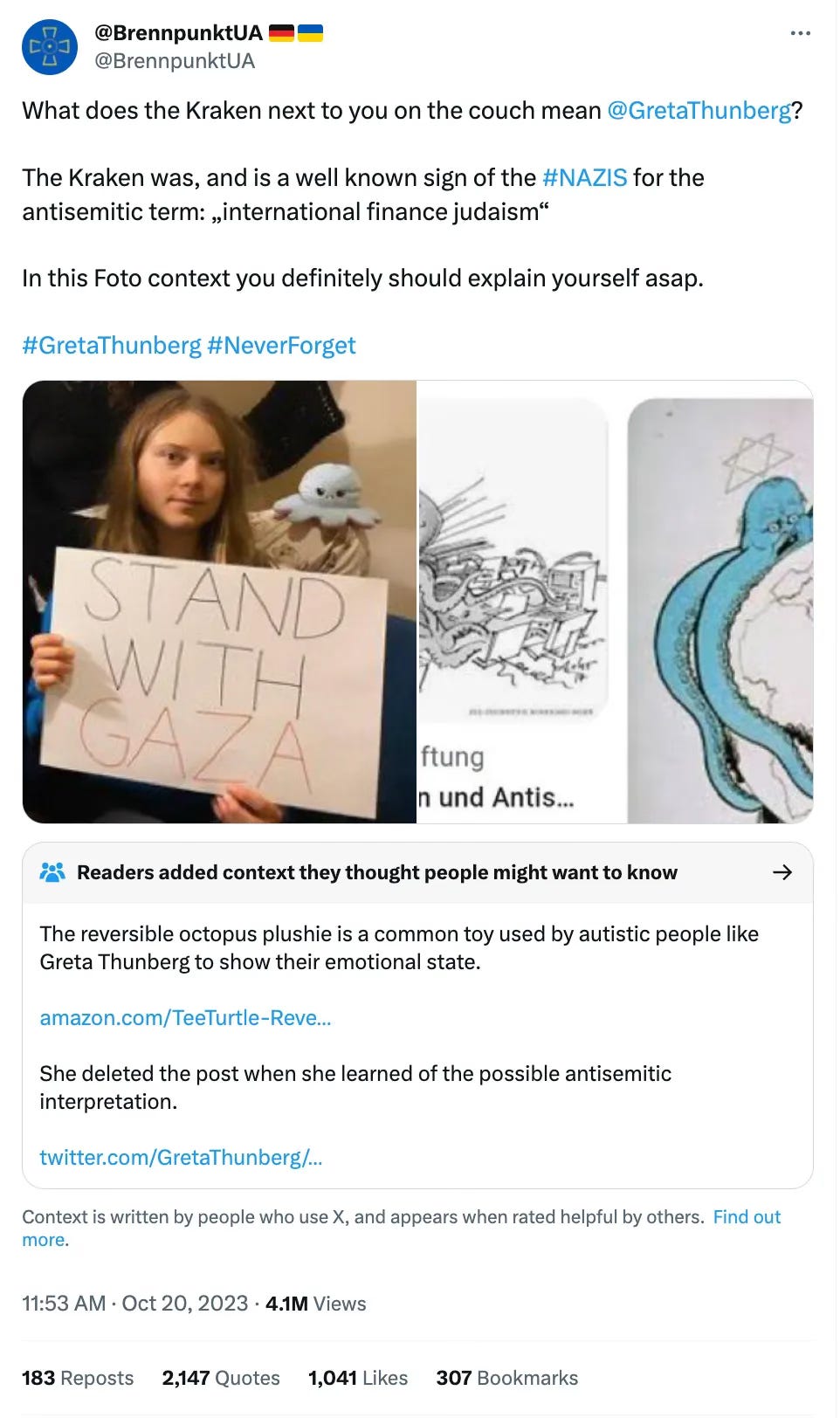
Task: Open the three-dot more options menu
Action: pyautogui.click(x=800, y=33)
